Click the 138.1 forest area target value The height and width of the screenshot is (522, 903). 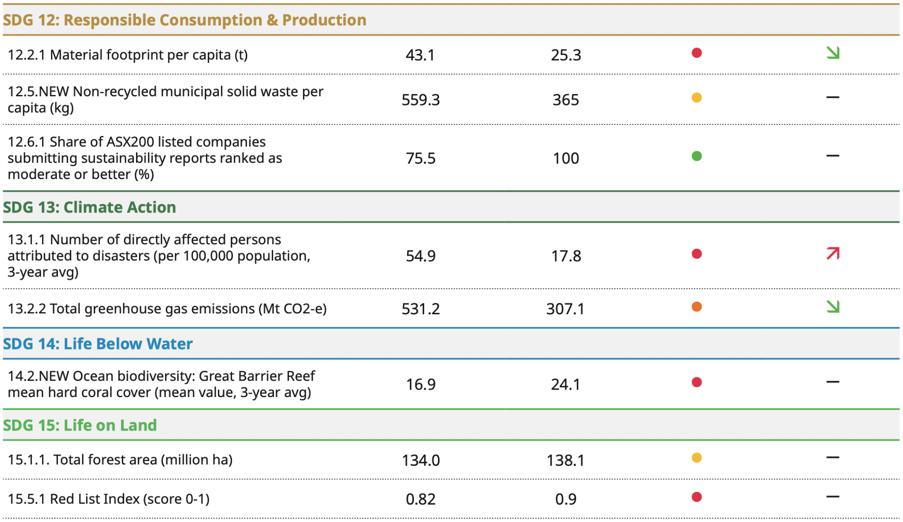pos(566,460)
